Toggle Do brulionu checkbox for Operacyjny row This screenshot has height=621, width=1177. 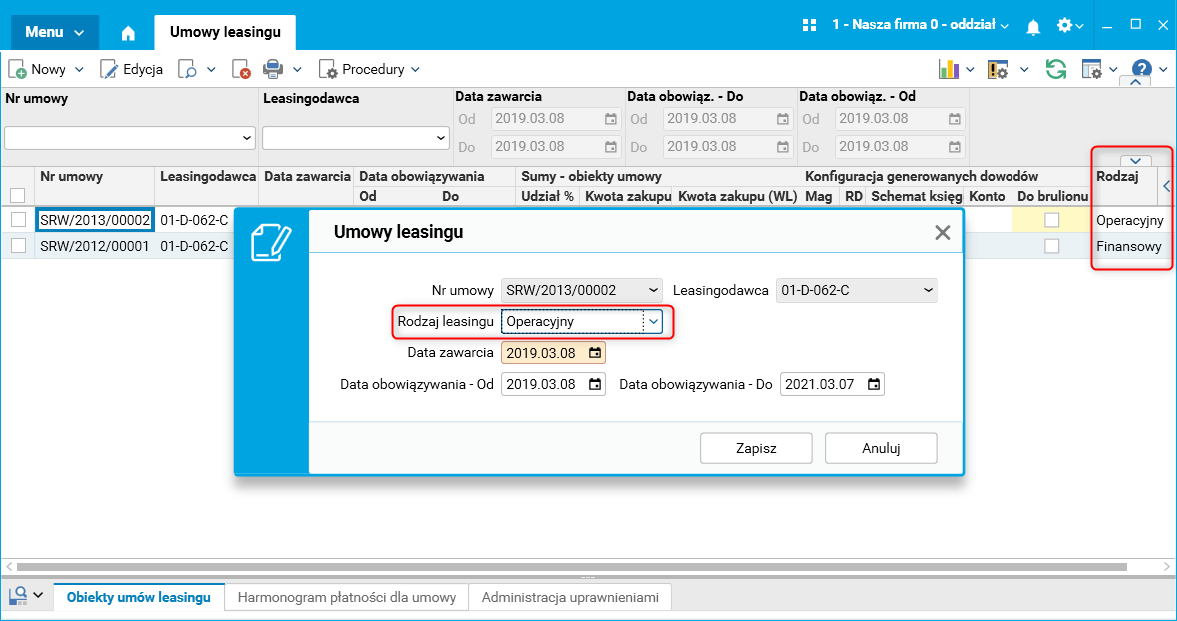click(1052, 220)
